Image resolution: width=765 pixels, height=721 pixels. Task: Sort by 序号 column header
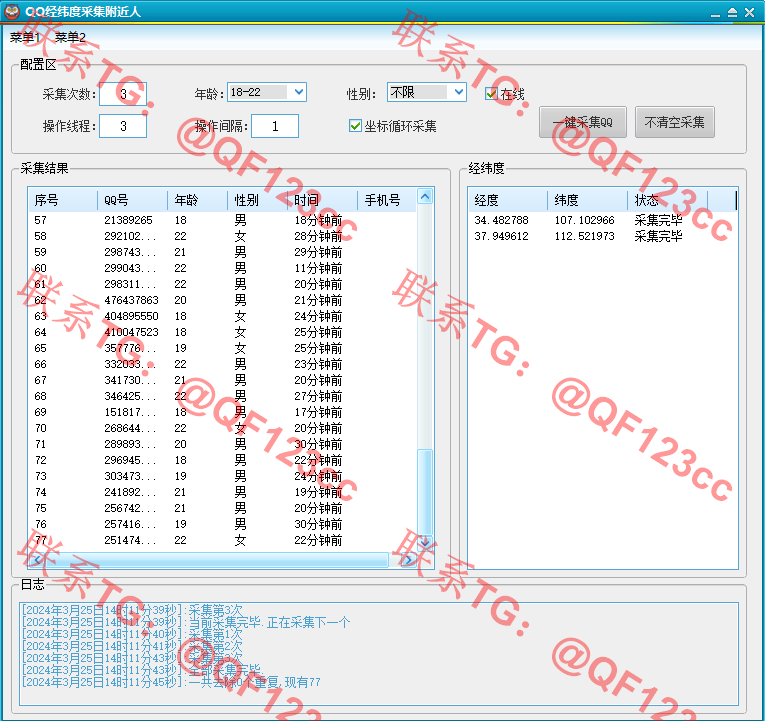click(62, 200)
